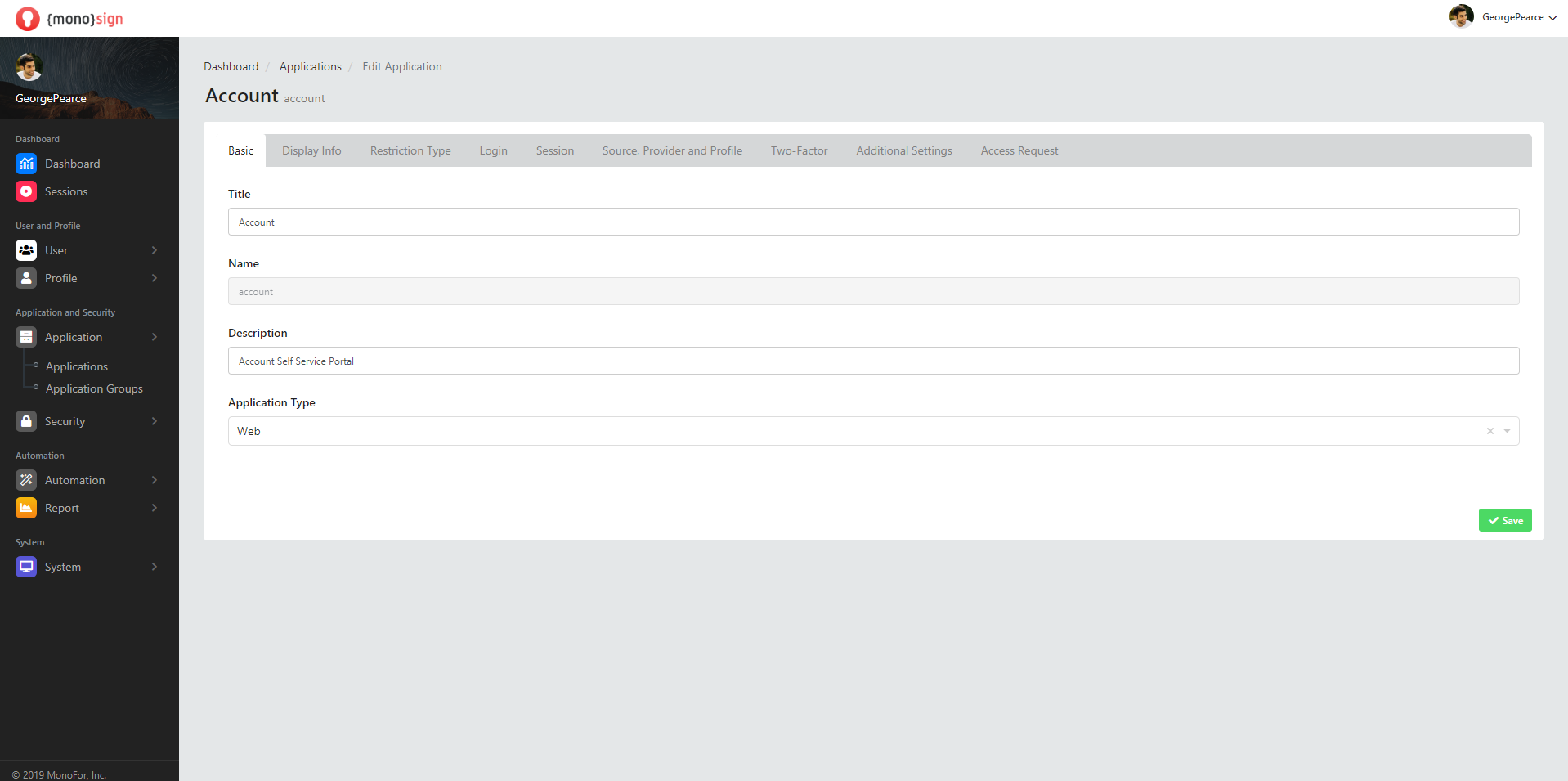The width and height of the screenshot is (1568, 781).
Task: Expand the Profile menu chevron
Action: (155, 278)
